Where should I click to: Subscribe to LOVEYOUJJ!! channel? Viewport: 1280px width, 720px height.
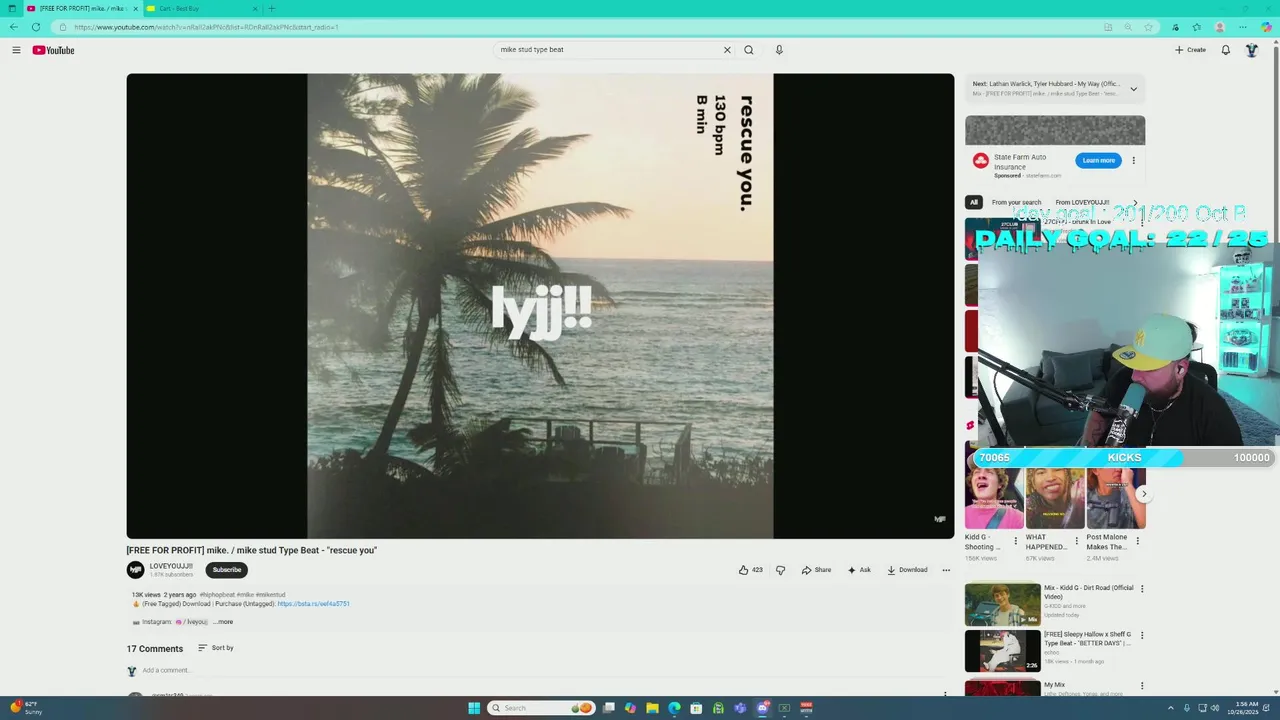(227, 570)
